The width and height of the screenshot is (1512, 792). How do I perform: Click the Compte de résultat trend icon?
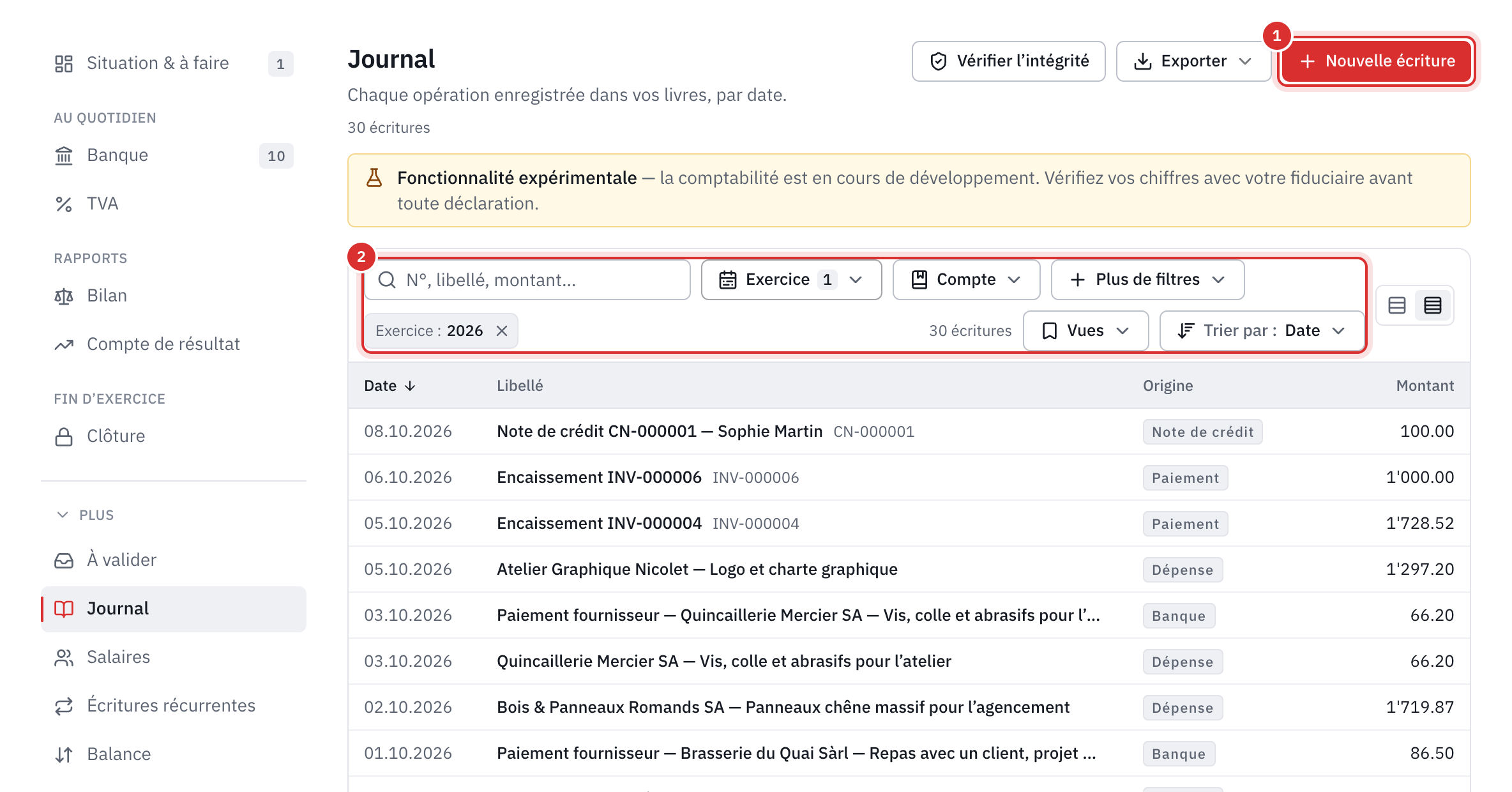pyautogui.click(x=64, y=344)
